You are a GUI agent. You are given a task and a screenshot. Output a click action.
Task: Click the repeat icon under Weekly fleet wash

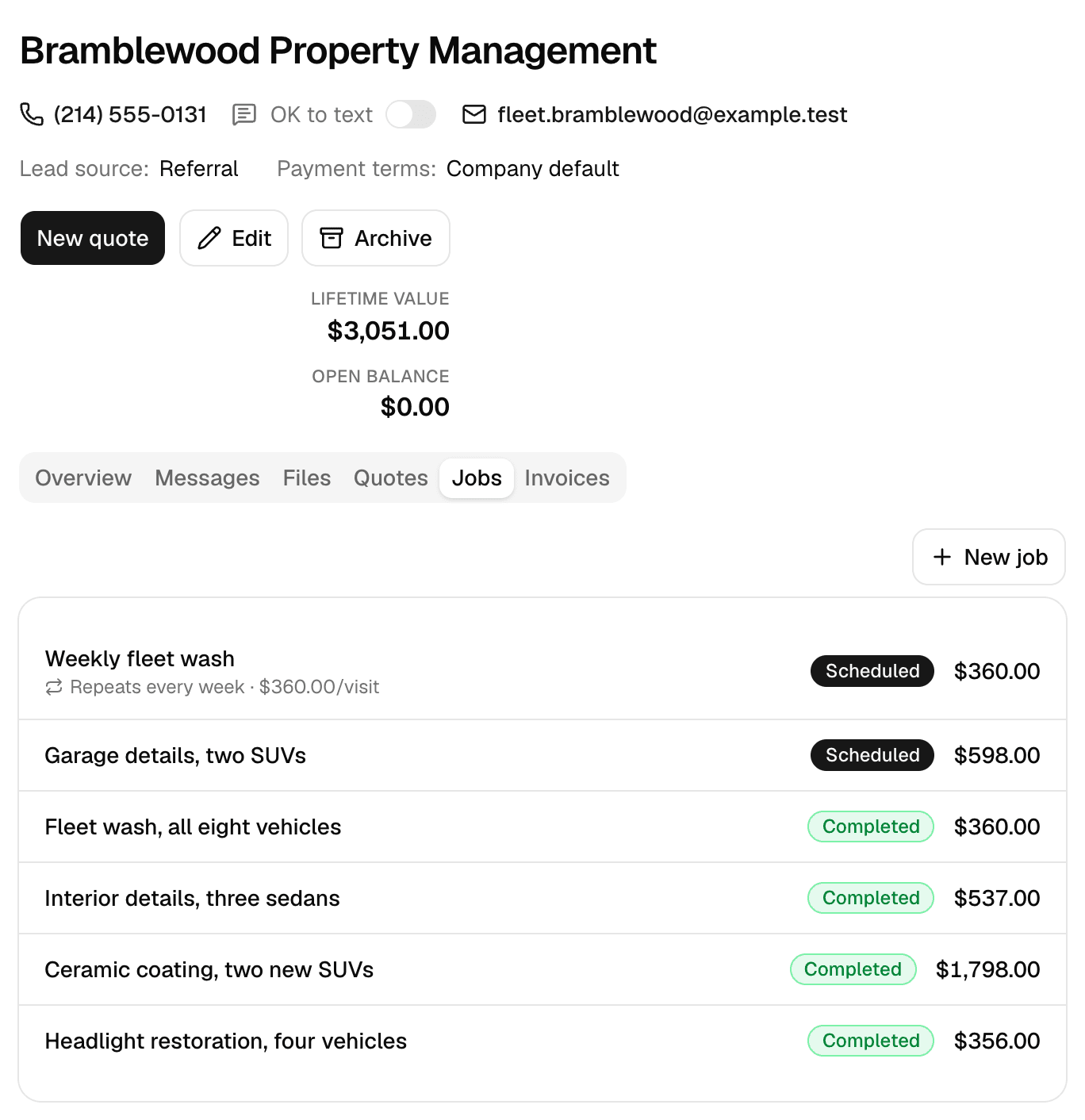(54, 687)
